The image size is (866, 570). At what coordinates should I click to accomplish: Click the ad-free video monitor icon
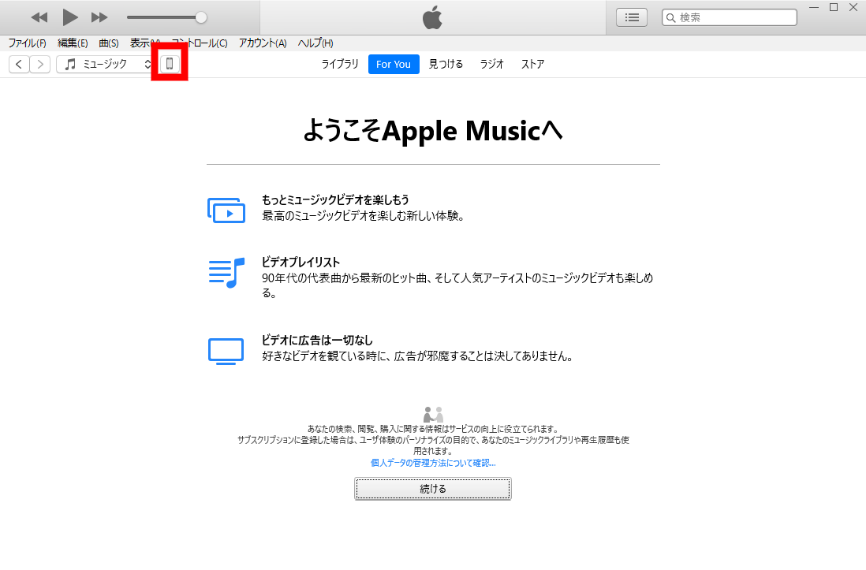(x=226, y=351)
